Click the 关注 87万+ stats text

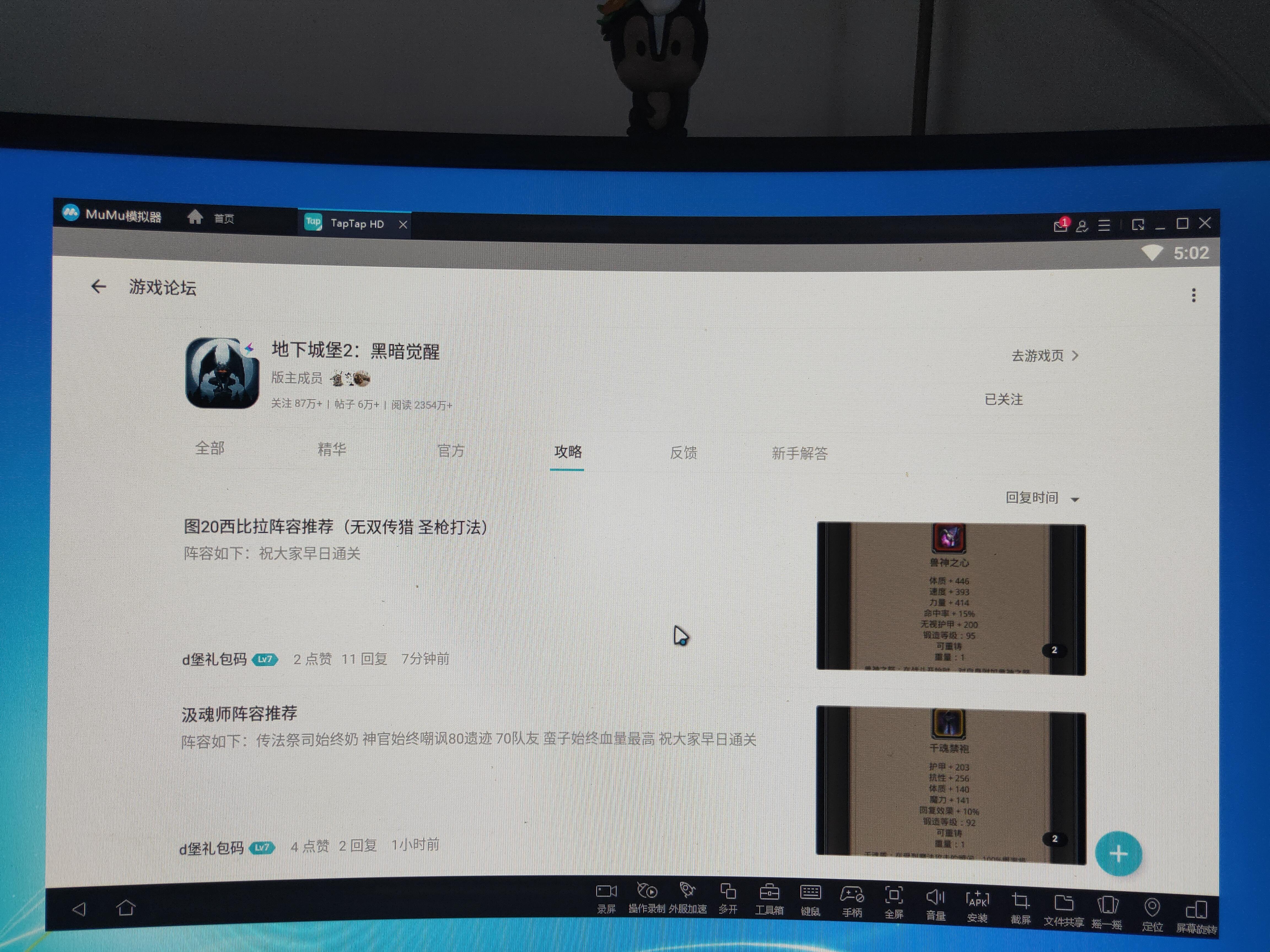point(296,403)
